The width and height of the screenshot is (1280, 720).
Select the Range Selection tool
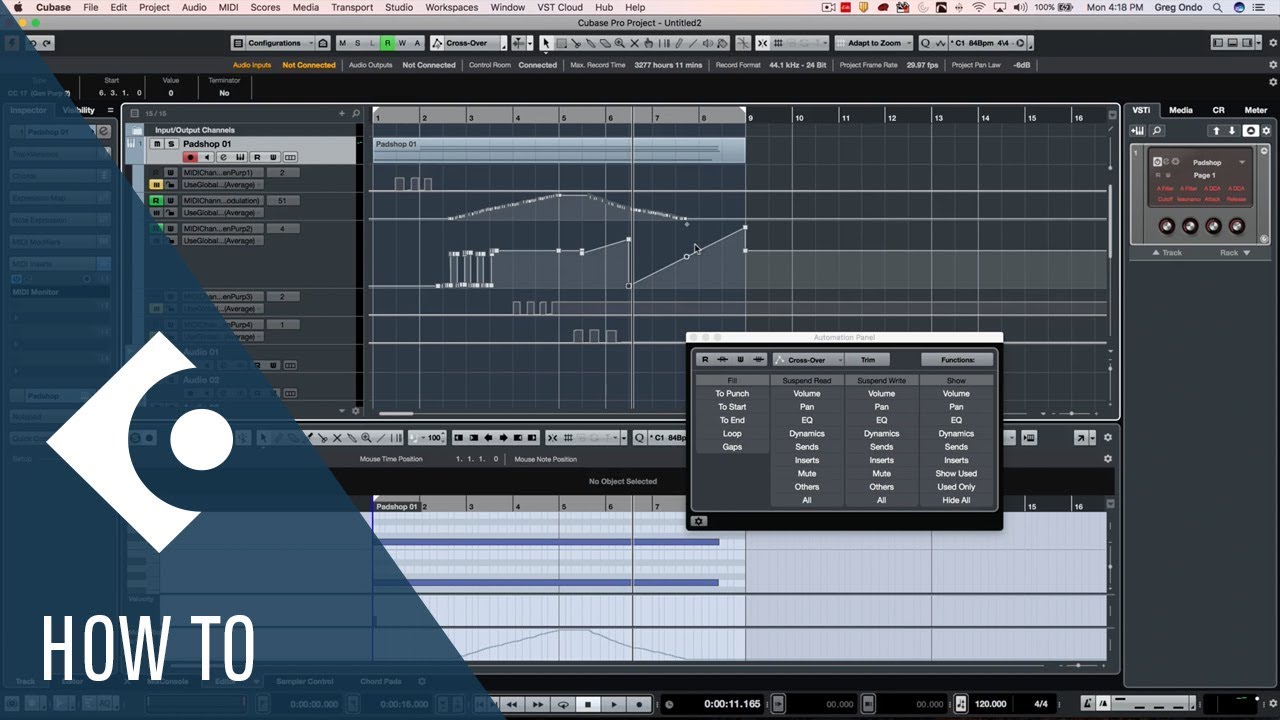[561, 43]
